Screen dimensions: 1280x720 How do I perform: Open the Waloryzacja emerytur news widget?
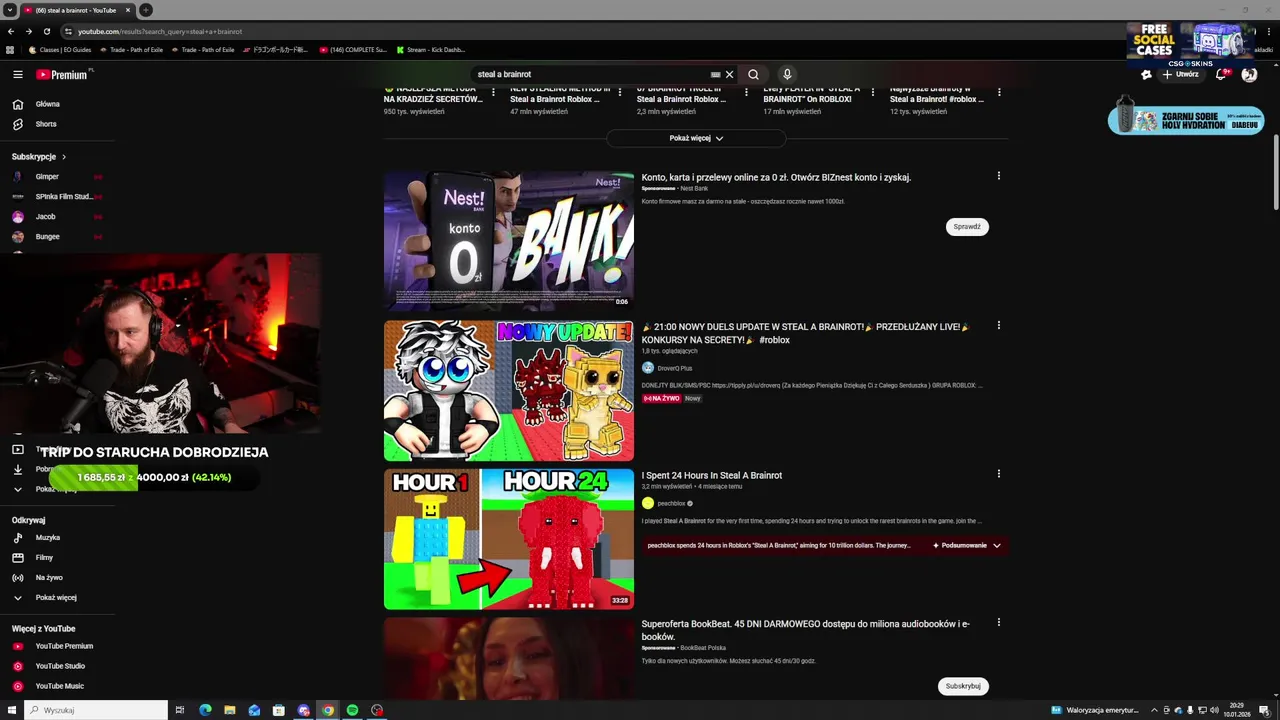(x=1095, y=710)
